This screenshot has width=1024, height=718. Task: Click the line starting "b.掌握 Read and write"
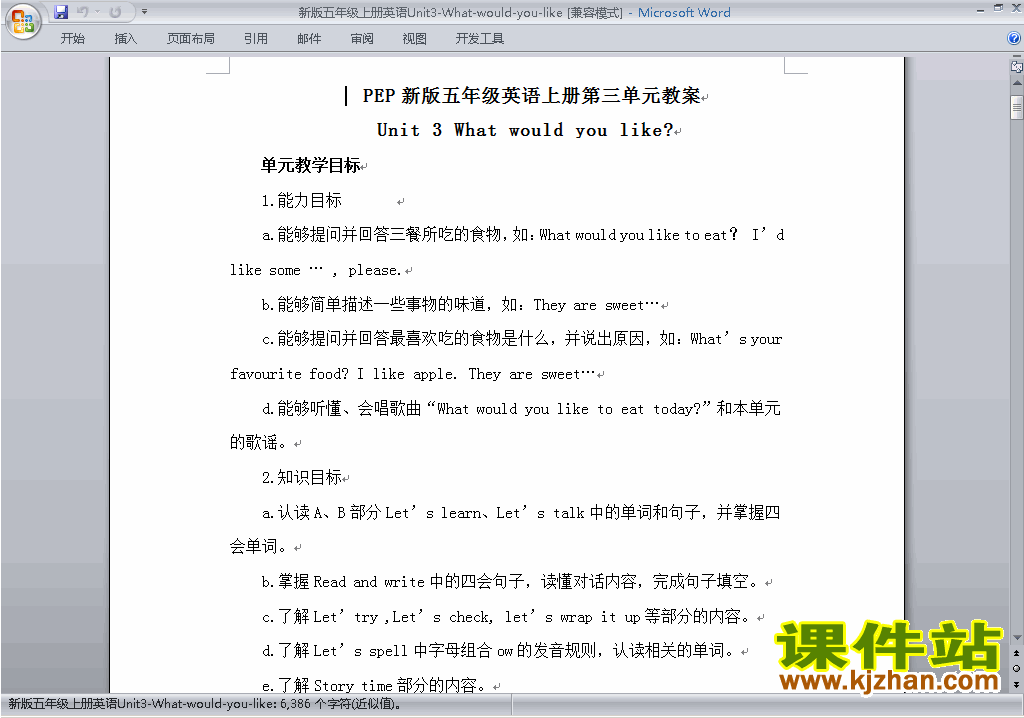click(x=513, y=581)
